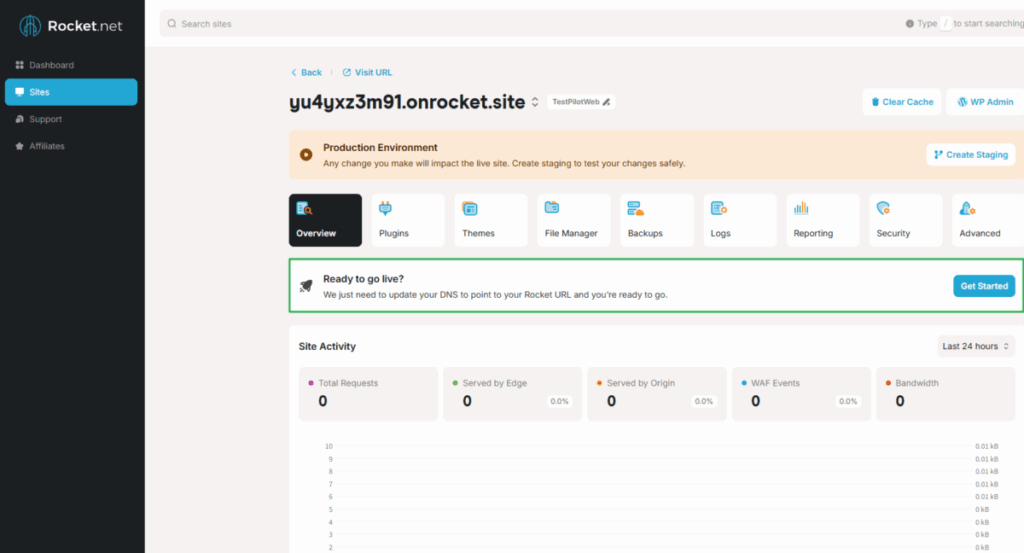Click the Clear Cache button
Screen dimensions: 1024x553
[901, 102]
